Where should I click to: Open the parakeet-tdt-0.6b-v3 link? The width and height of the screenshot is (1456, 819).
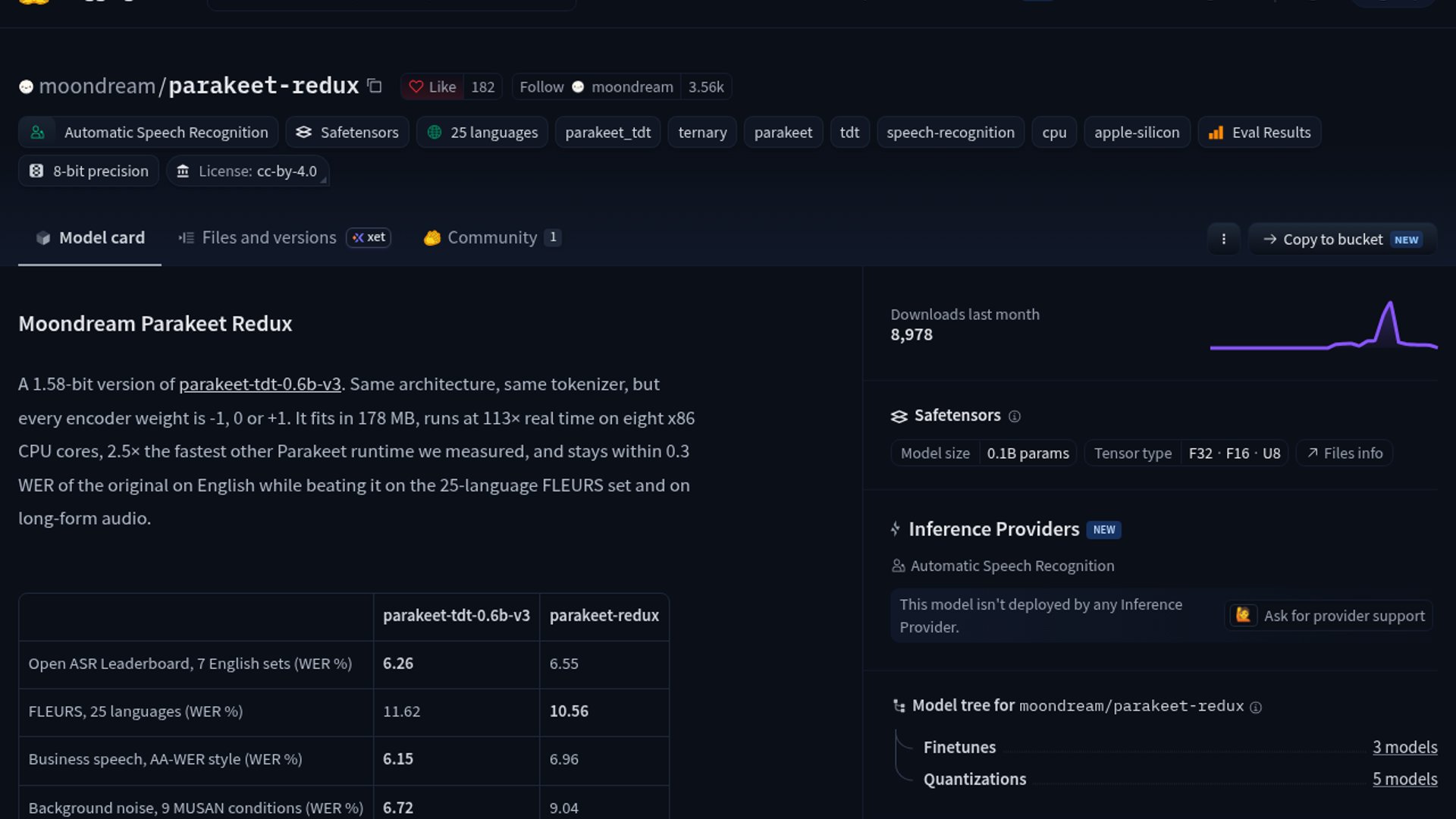pyautogui.click(x=260, y=384)
